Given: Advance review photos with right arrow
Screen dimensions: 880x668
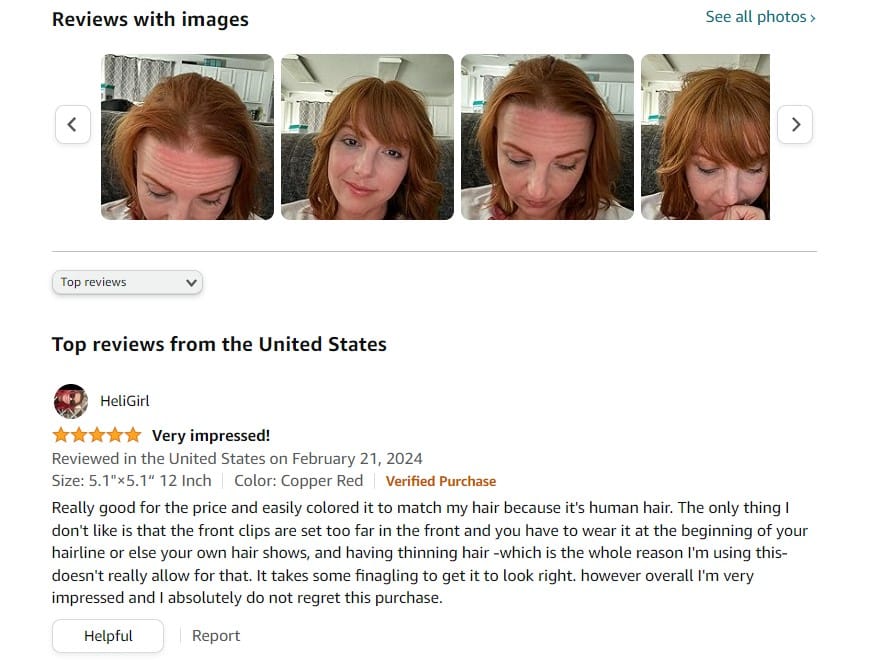Looking at the screenshot, I should pos(795,124).
